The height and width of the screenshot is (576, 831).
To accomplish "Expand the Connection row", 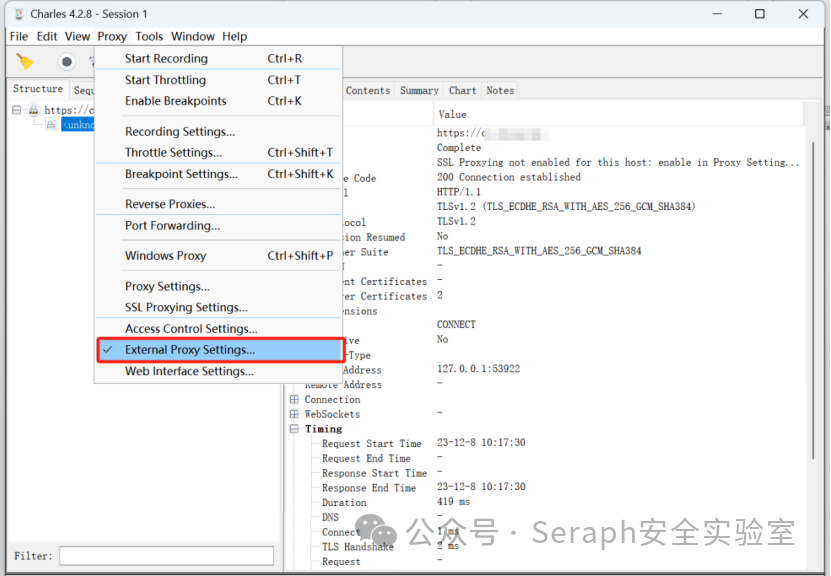I will pyautogui.click(x=294, y=399).
